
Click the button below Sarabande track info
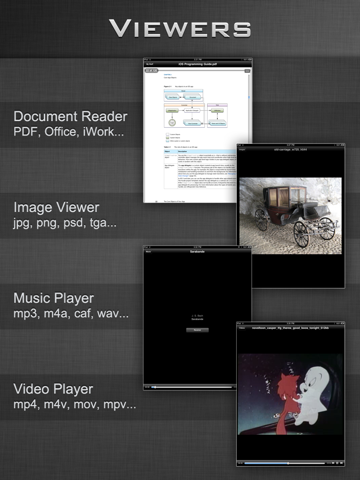click(197, 330)
